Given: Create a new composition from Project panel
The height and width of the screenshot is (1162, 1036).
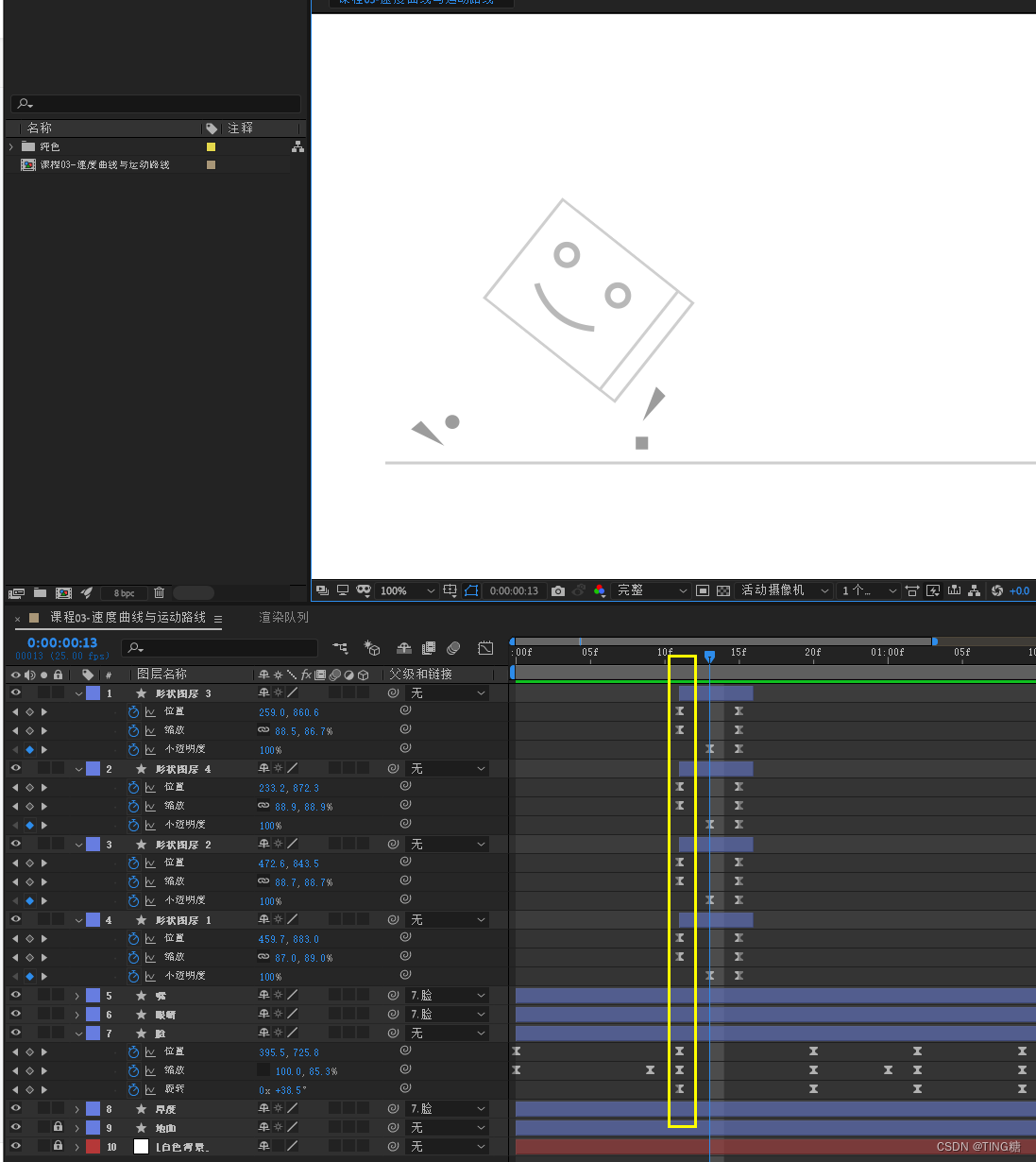Looking at the screenshot, I should 63,592.
